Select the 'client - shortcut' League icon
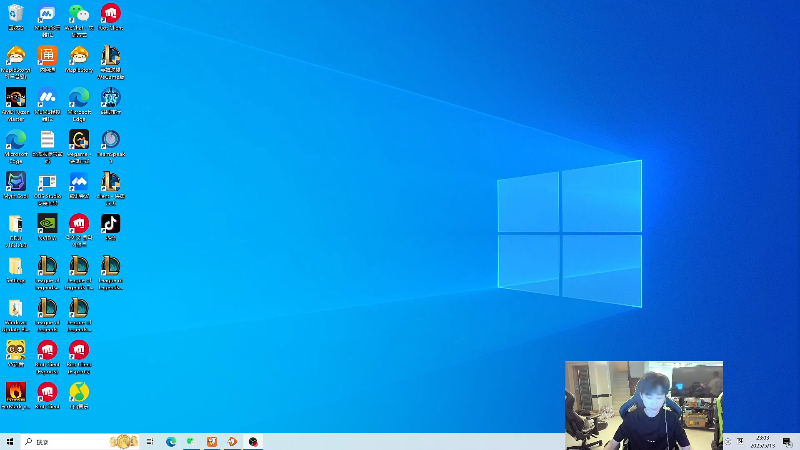800x450 pixels. coord(111,189)
